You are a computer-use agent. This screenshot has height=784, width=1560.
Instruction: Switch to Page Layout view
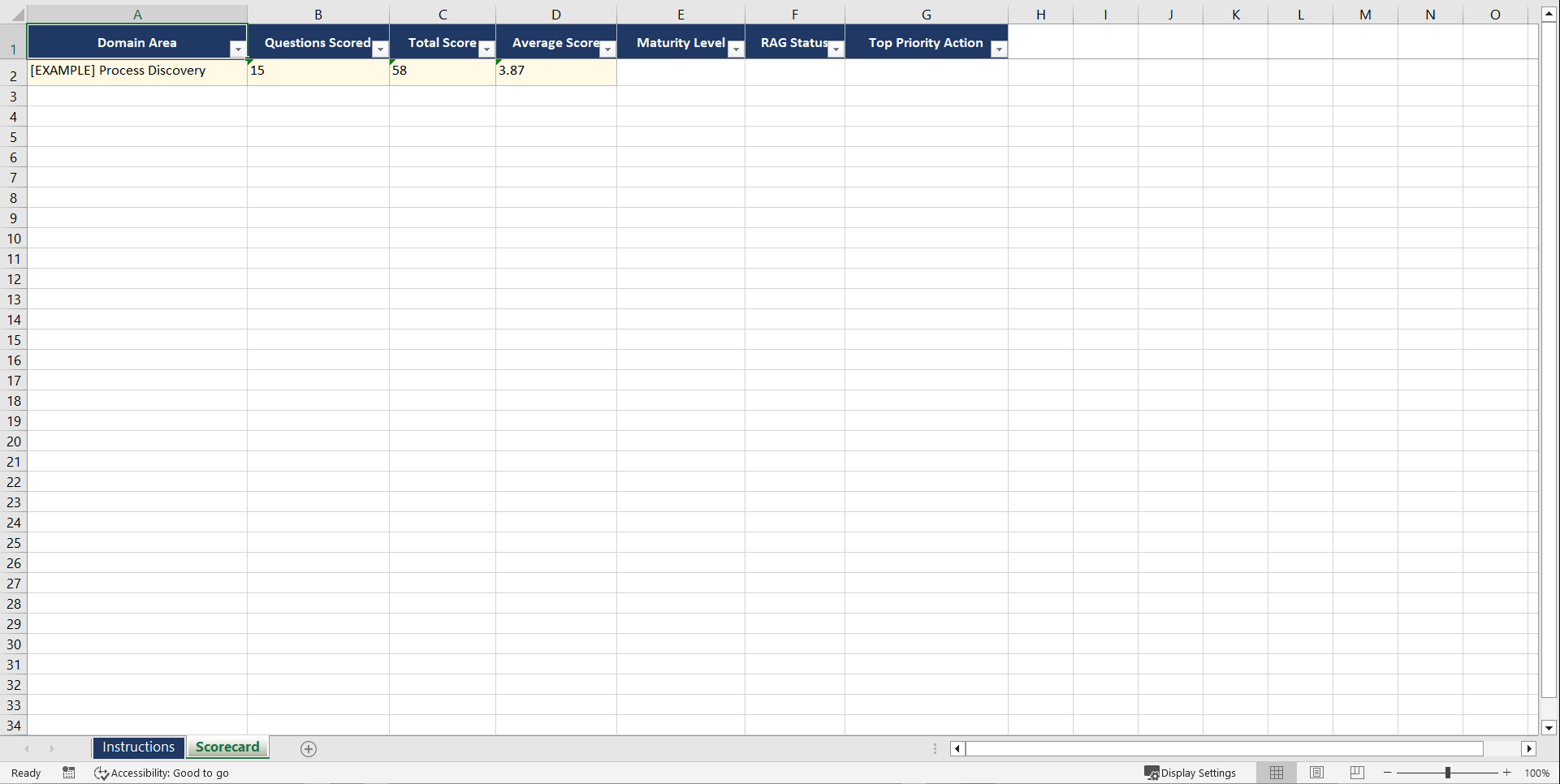click(x=1316, y=772)
